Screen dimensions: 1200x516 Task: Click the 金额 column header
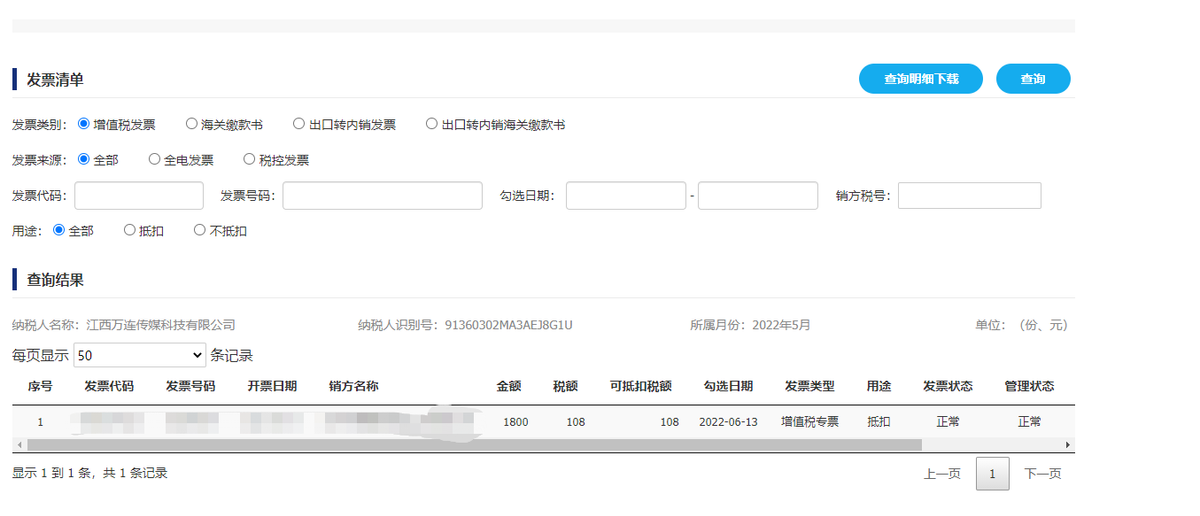tap(509, 386)
